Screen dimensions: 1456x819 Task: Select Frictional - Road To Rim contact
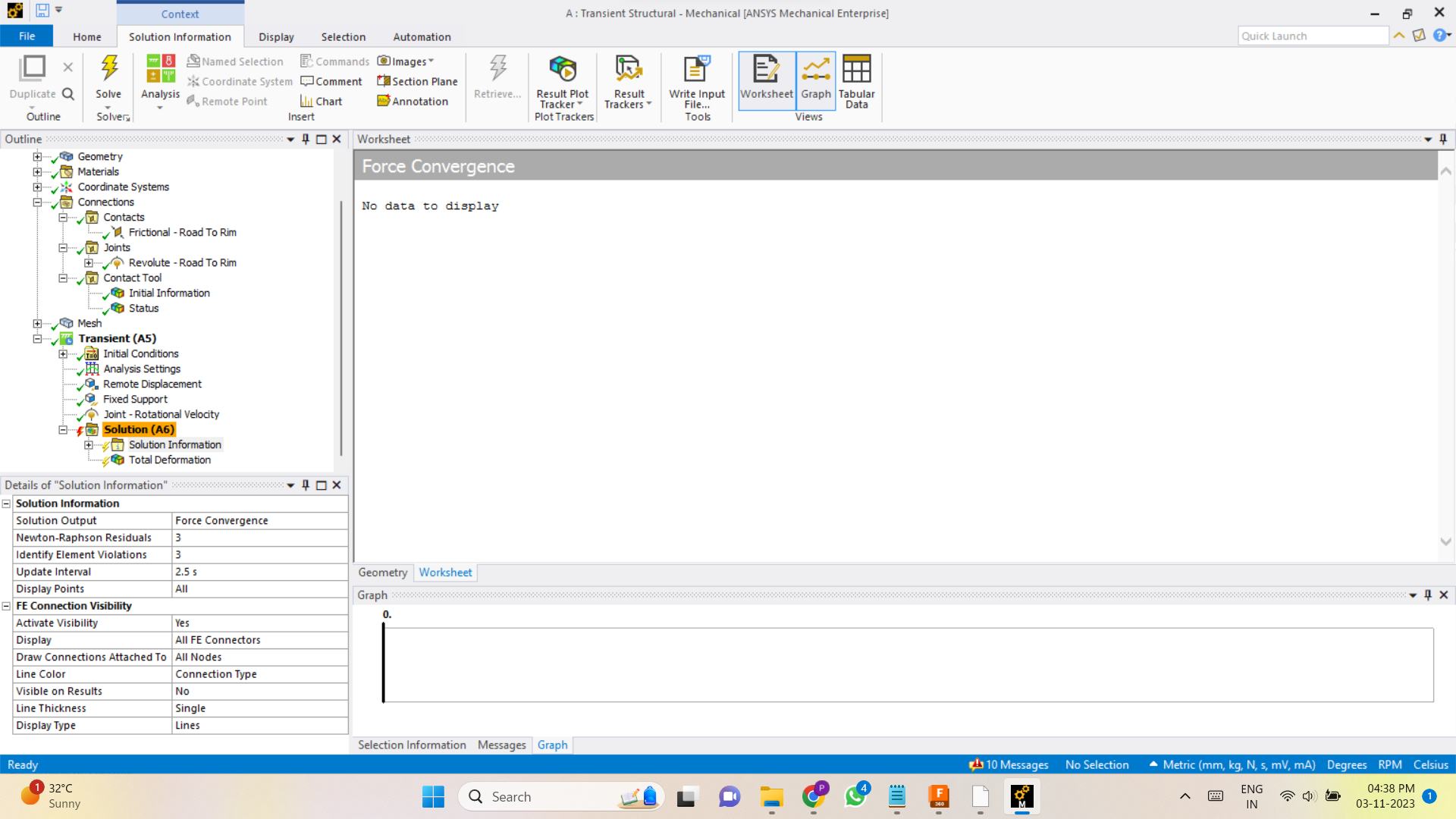click(182, 233)
